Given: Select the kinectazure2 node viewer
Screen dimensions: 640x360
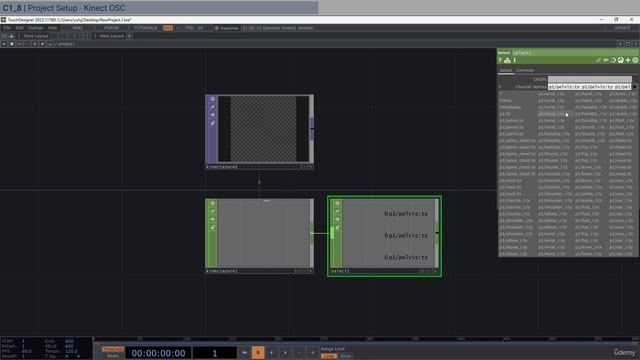Looking at the screenshot, I should coord(263,129).
